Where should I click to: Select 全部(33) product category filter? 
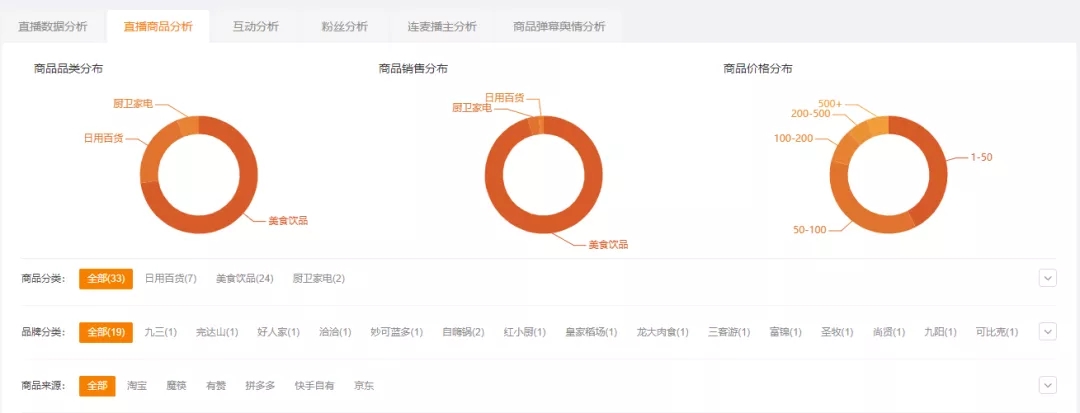[106, 279]
